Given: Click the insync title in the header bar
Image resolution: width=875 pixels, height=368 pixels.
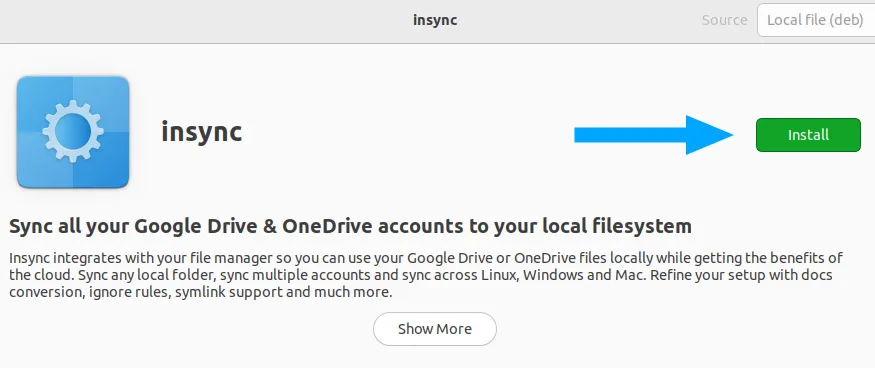Looking at the screenshot, I should [435, 20].
